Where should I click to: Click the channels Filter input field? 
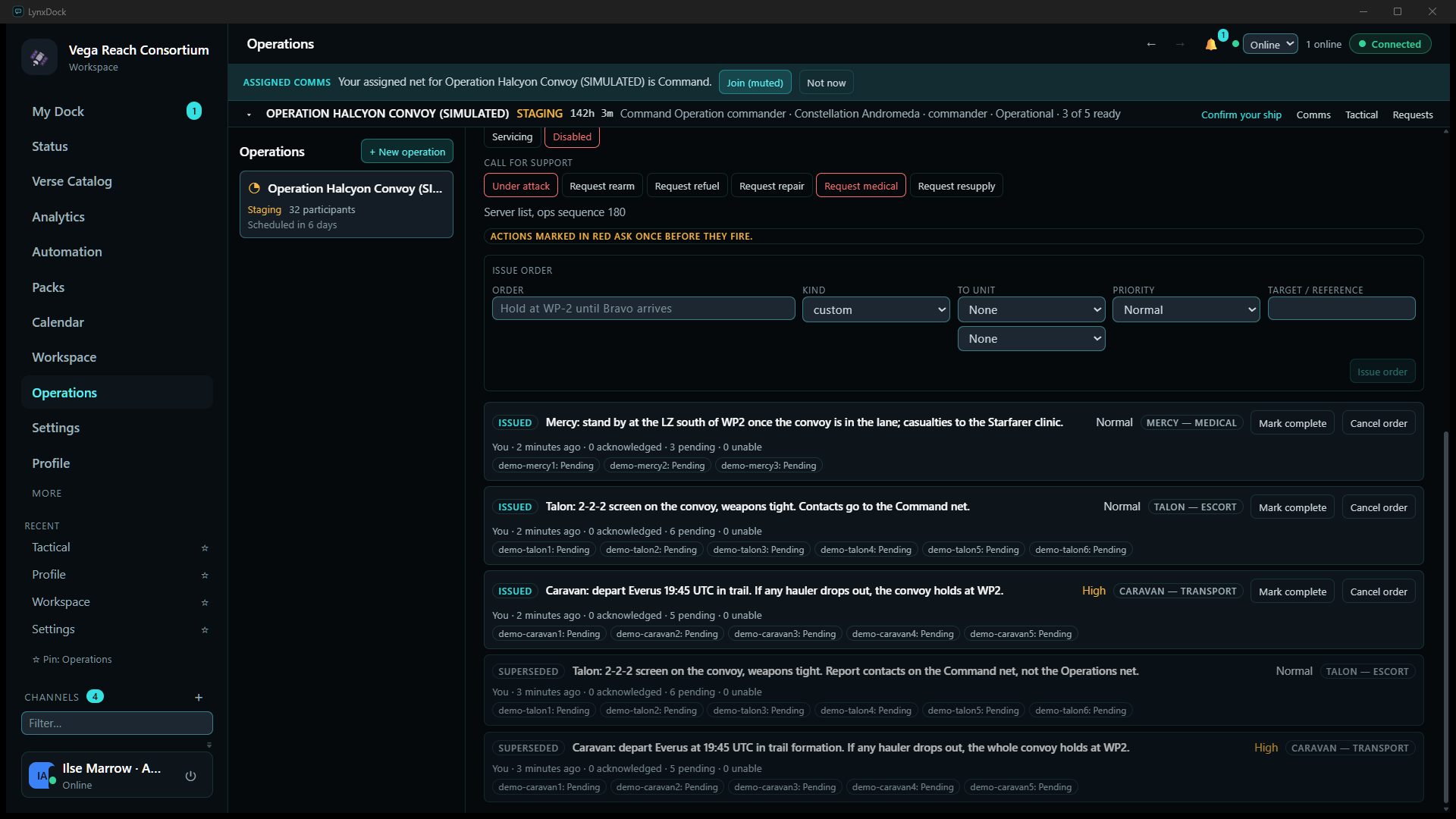pyautogui.click(x=117, y=723)
